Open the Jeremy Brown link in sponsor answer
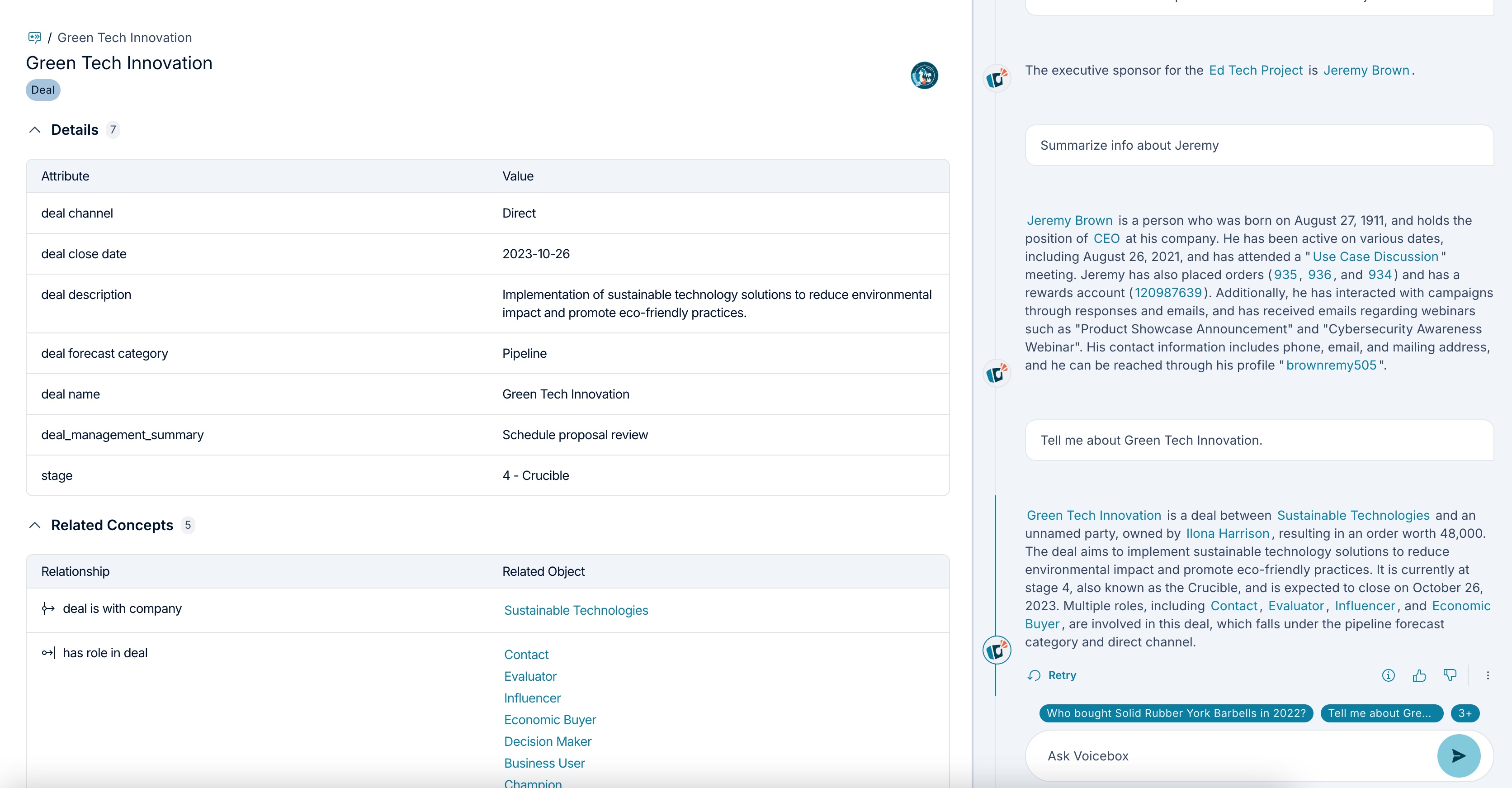This screenshot has height=788, width=1512. tap(1366, 71)
